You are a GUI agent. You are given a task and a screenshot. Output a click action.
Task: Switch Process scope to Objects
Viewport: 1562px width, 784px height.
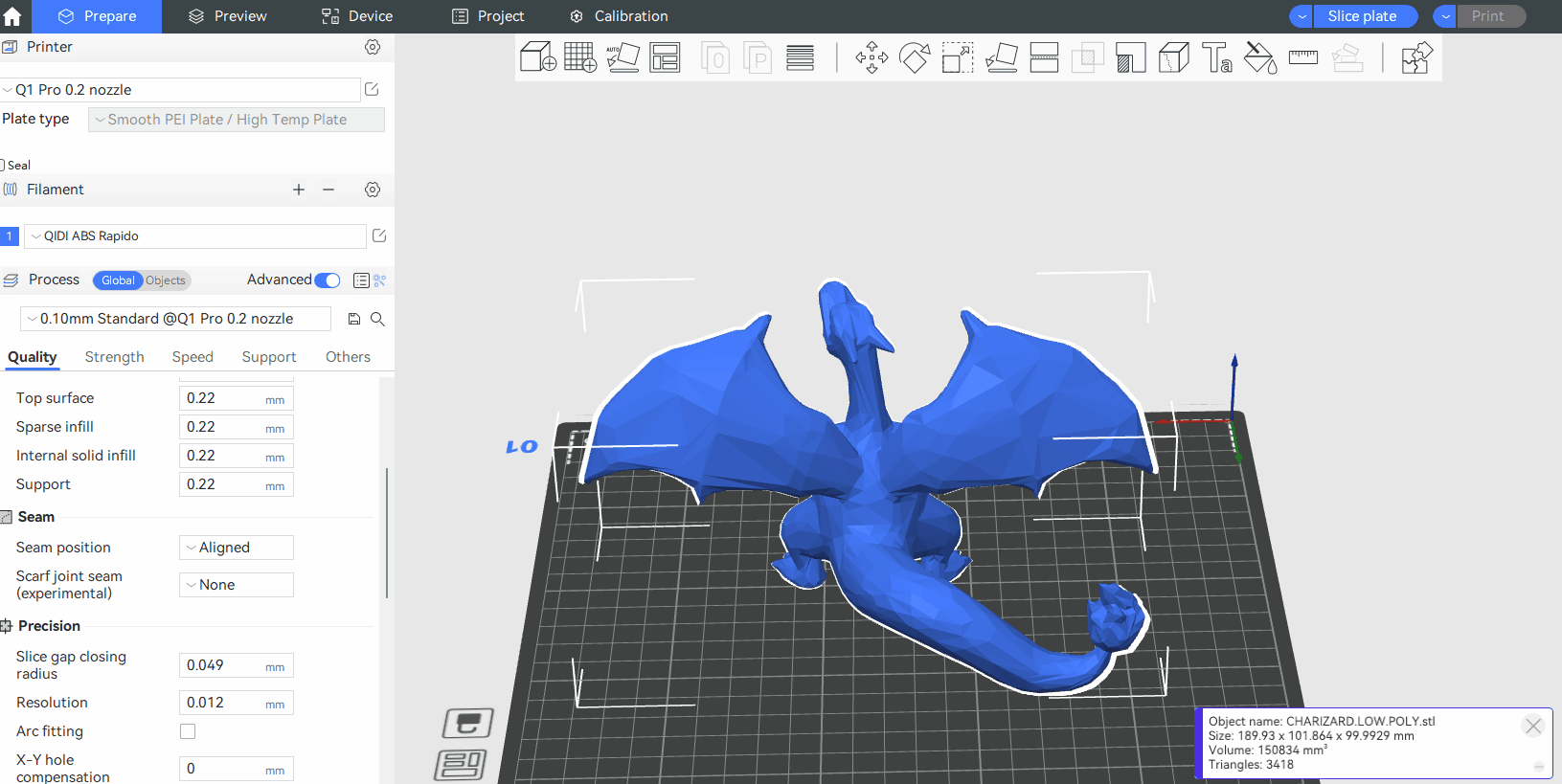point(166,280)
